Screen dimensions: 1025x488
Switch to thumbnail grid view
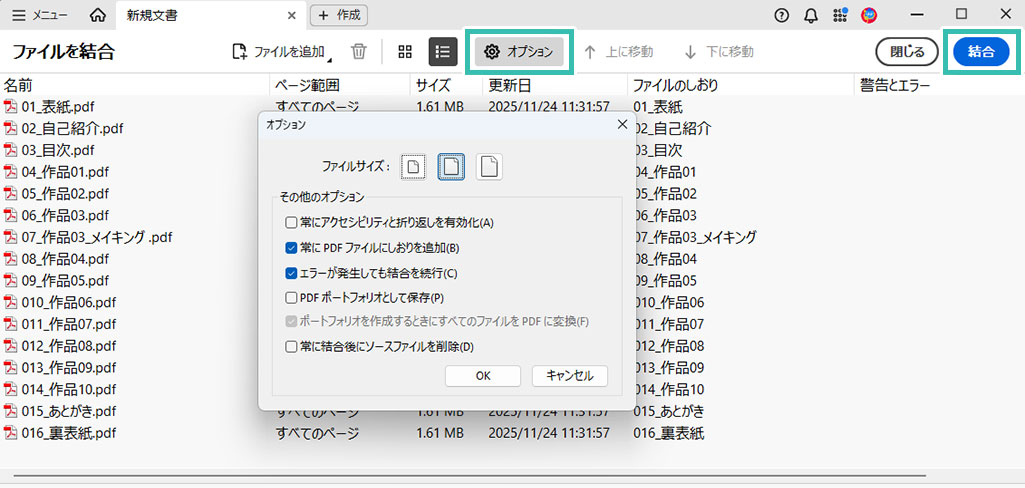(405, 52)
